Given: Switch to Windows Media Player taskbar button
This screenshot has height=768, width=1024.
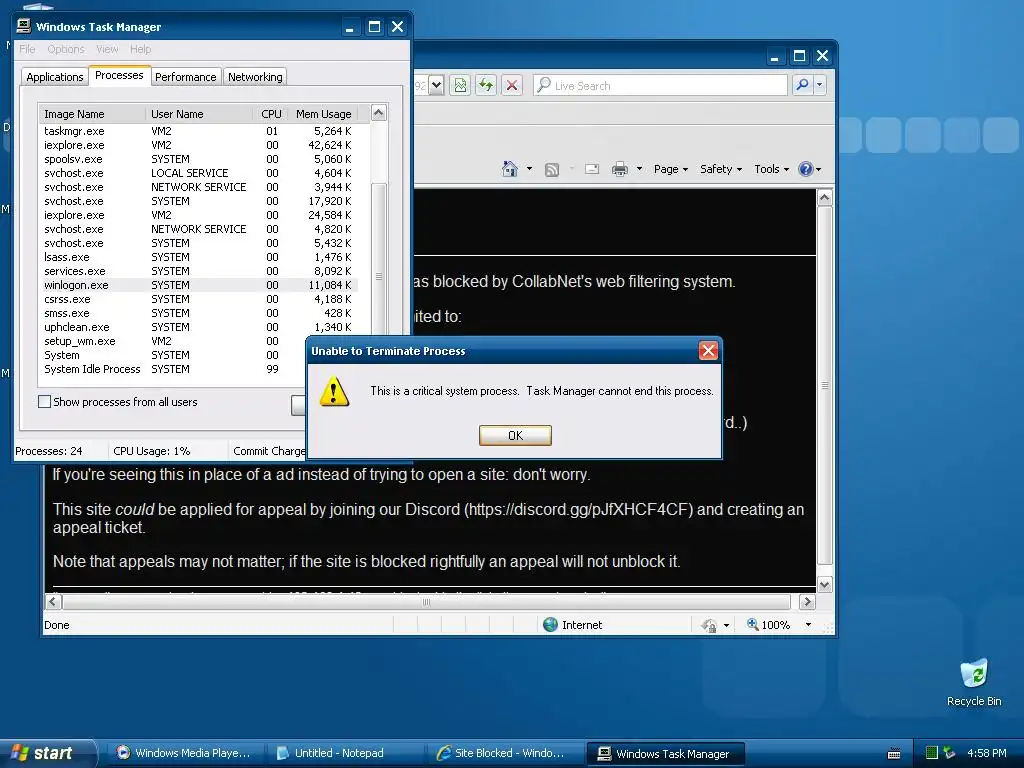Looking at the screenshot, I should coord(184,753).
